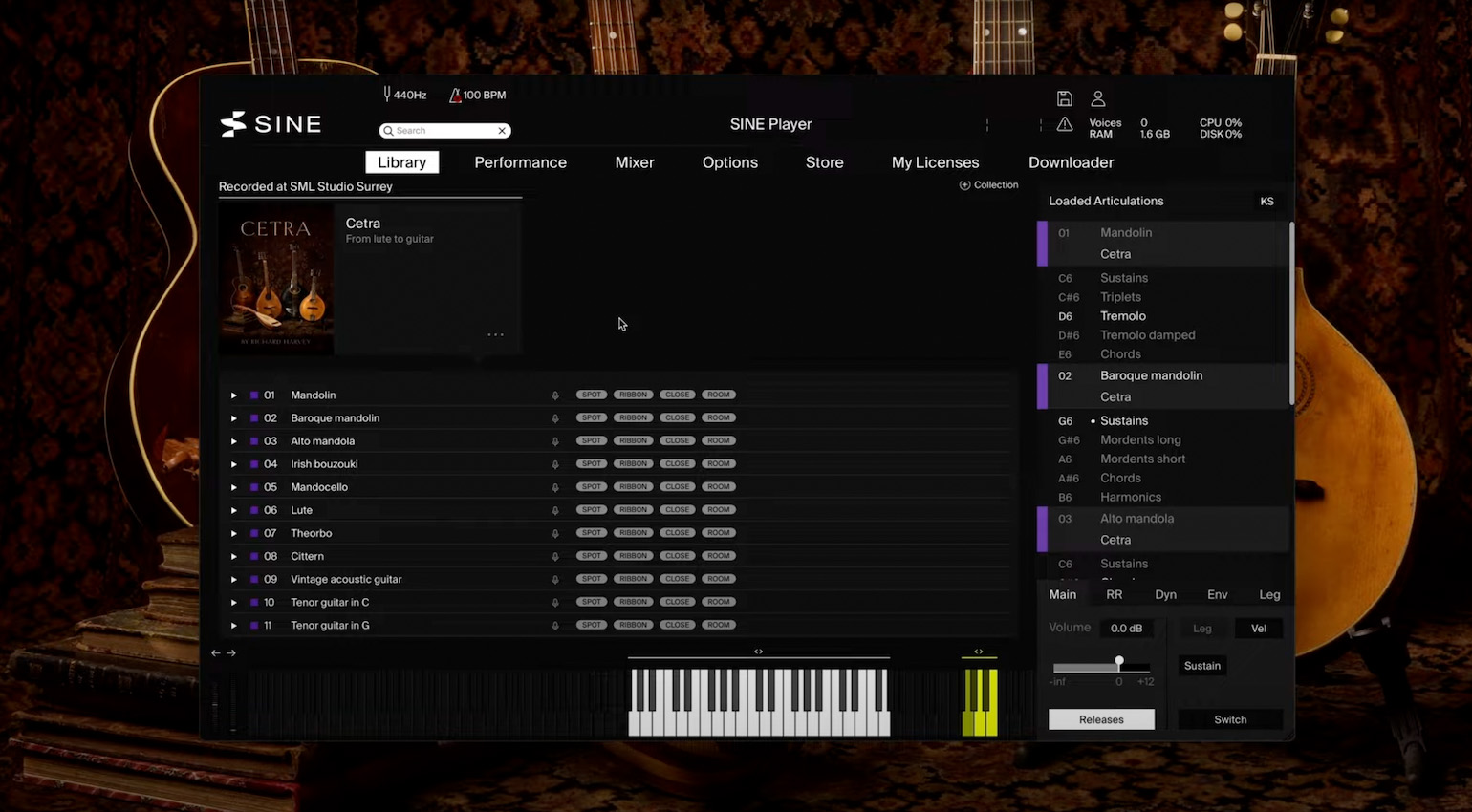1472x812 pixels.
Task: Click the save preset floppy disk icon
Action: coord(1064,98)
